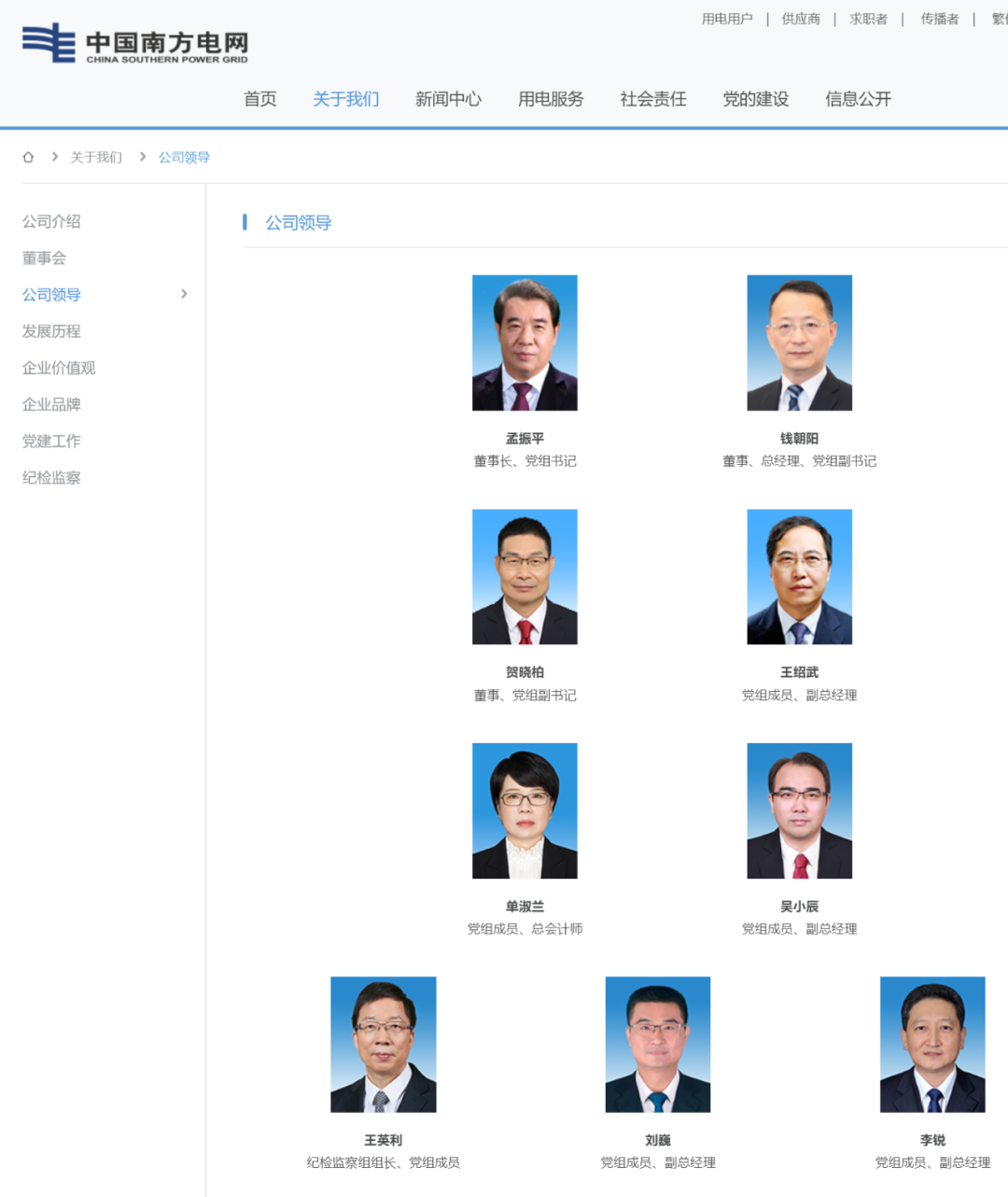This screenshot has height=1197, width=1008.
Task: Open the 用电服务 section
Action: click(x=550, y=100)
